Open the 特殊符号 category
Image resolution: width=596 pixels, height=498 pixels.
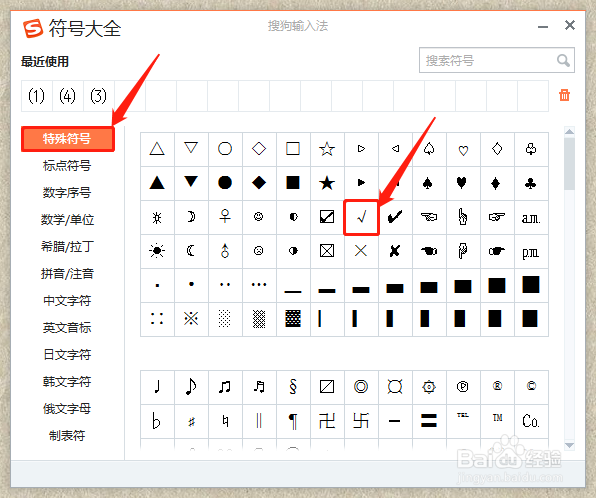(x=67, y=139)
